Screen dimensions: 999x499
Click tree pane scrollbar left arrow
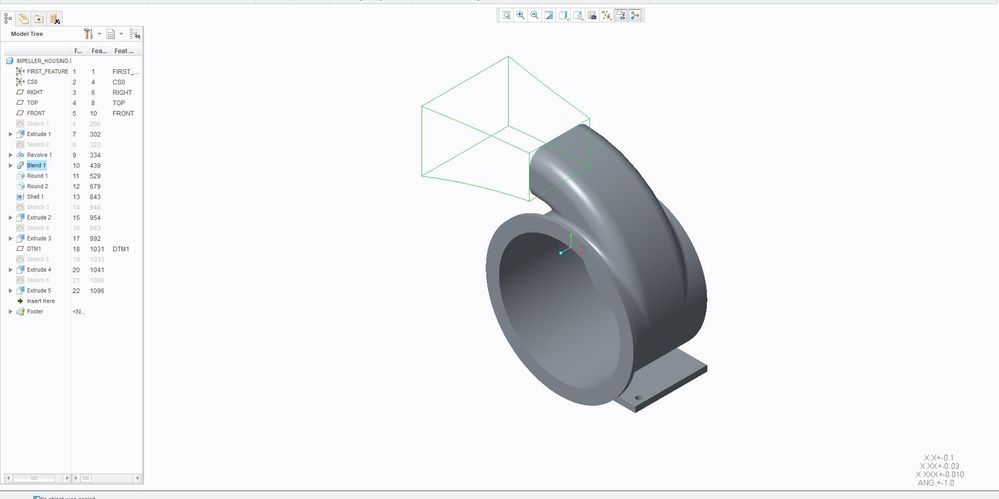point(8,478)
